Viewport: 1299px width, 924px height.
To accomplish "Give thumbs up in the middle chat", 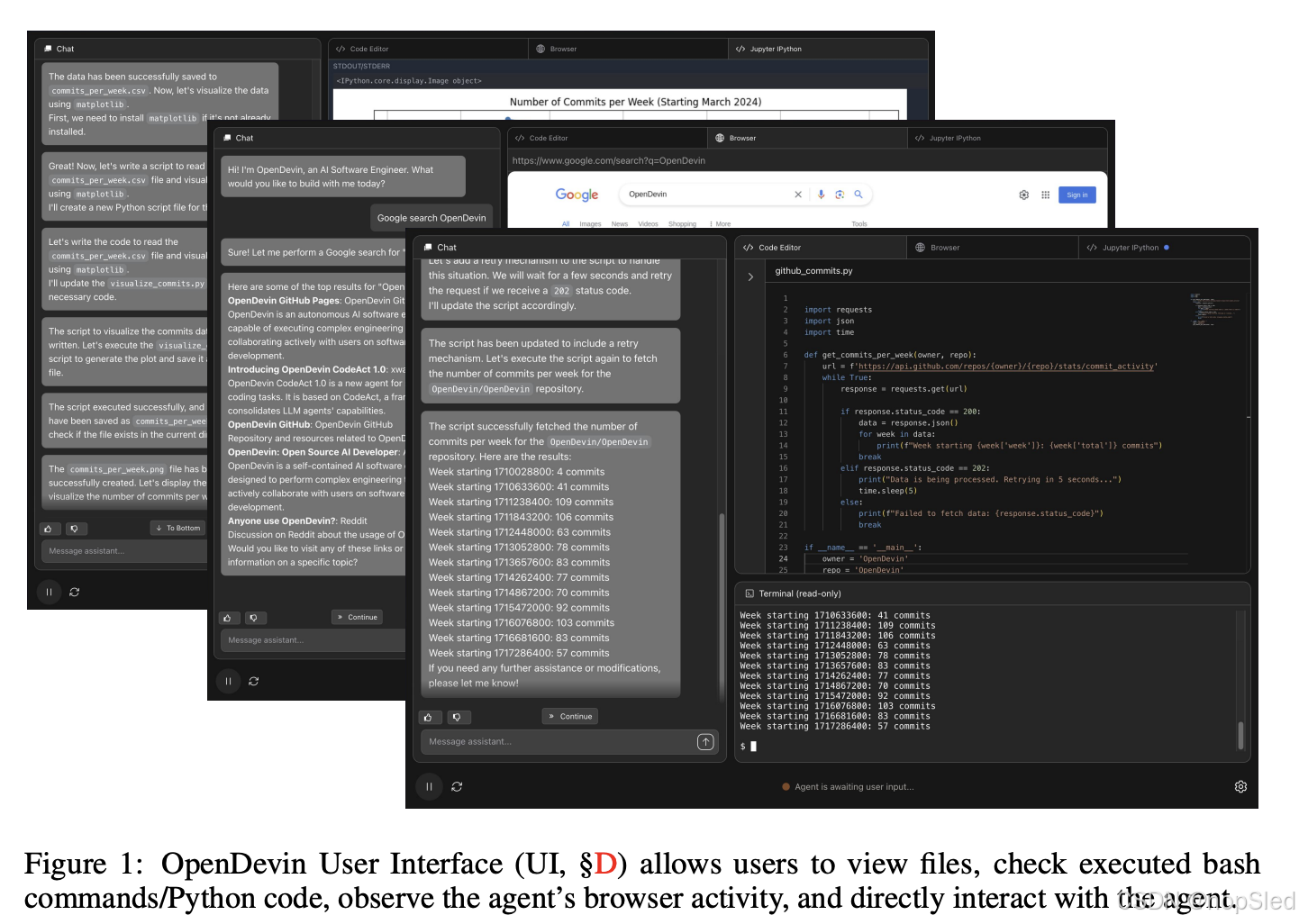I will pos(228,618).
